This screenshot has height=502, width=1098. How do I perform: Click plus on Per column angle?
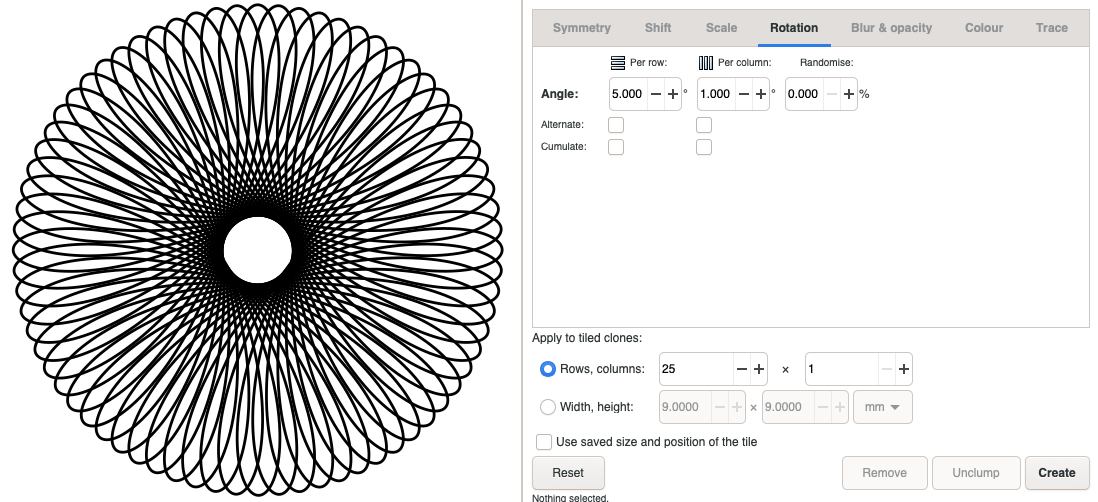click(x=760, y=94)
